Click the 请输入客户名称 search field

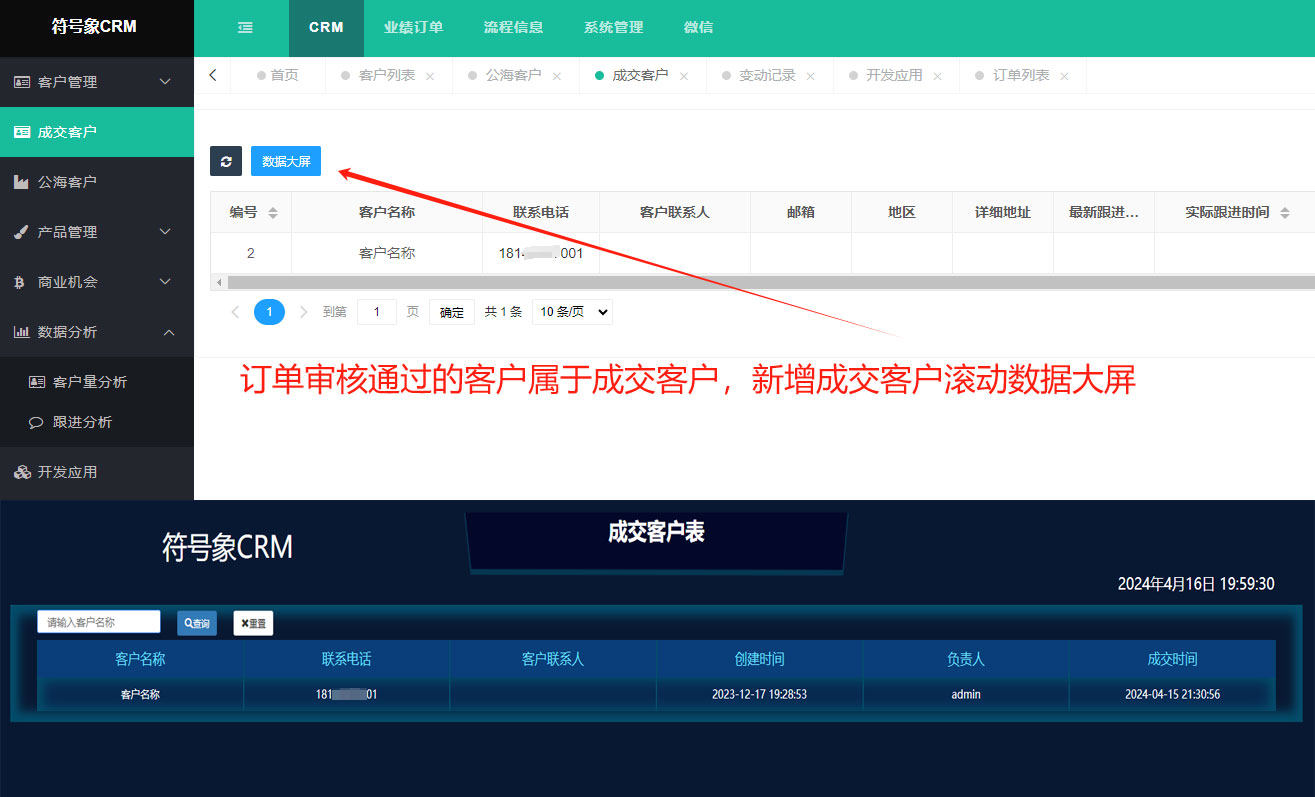pyautogui.click(x=99, y=622)
